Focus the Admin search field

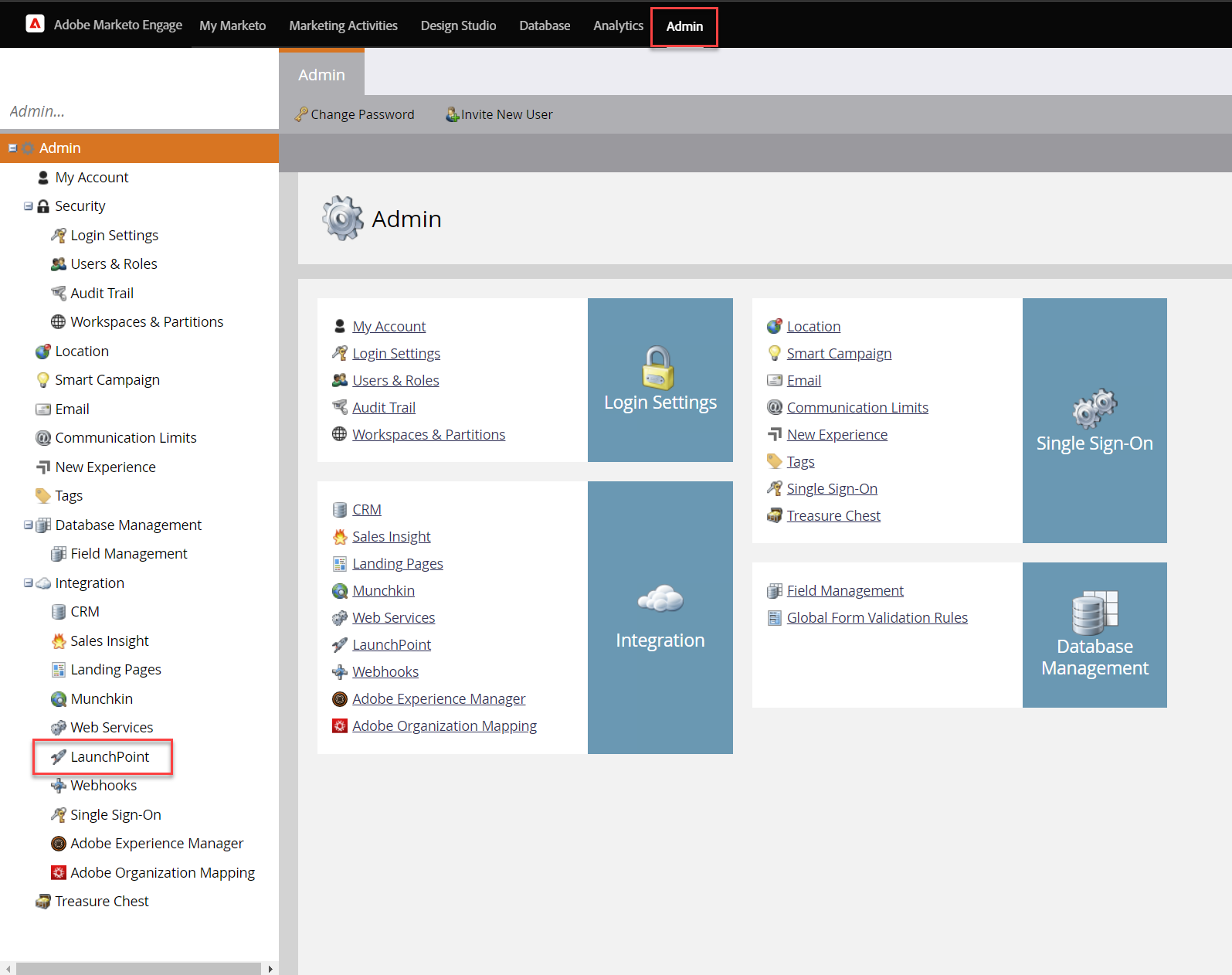pyautogui.click(x=139, y=111)
